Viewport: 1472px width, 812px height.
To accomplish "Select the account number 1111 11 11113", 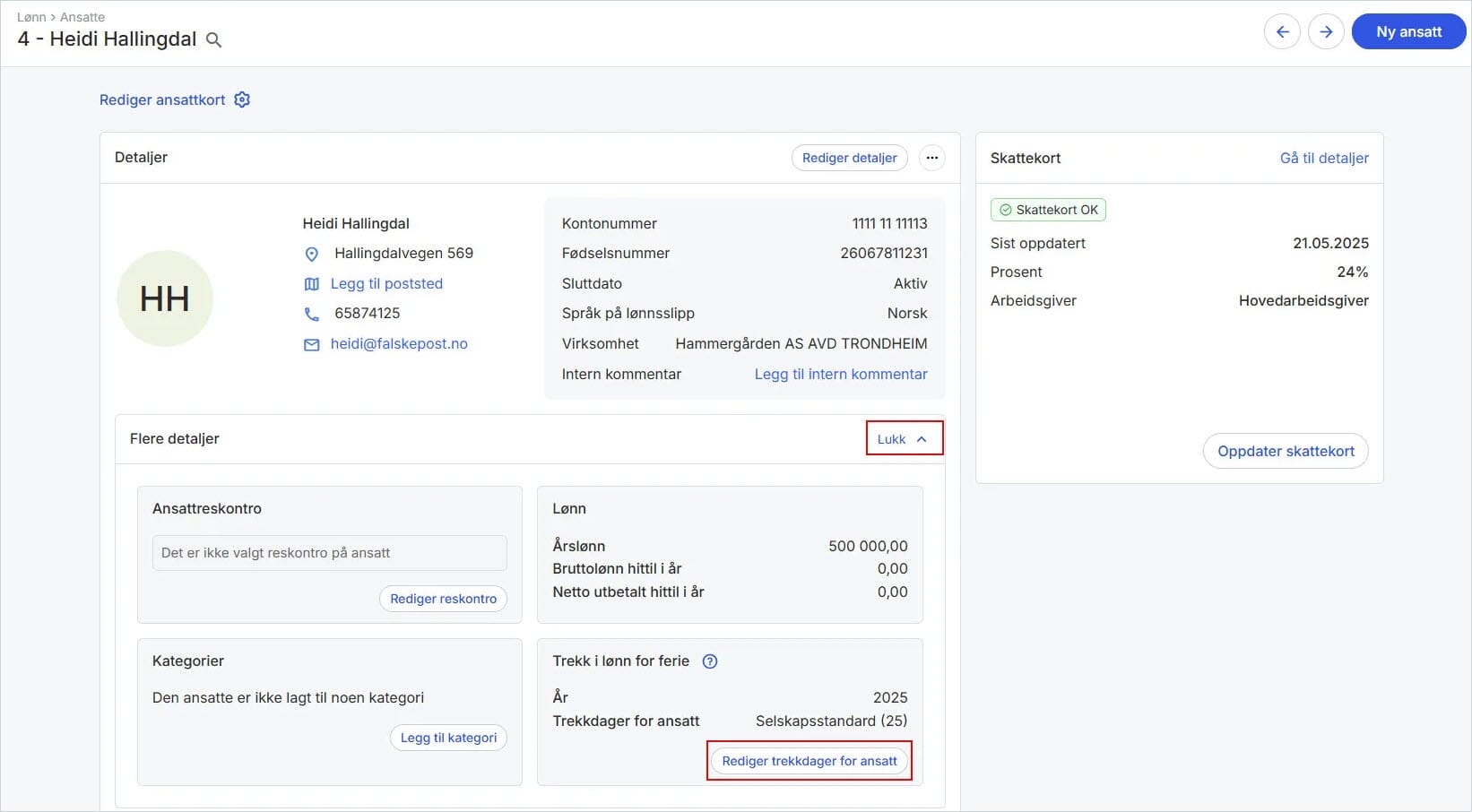I will tap(889, 223).
